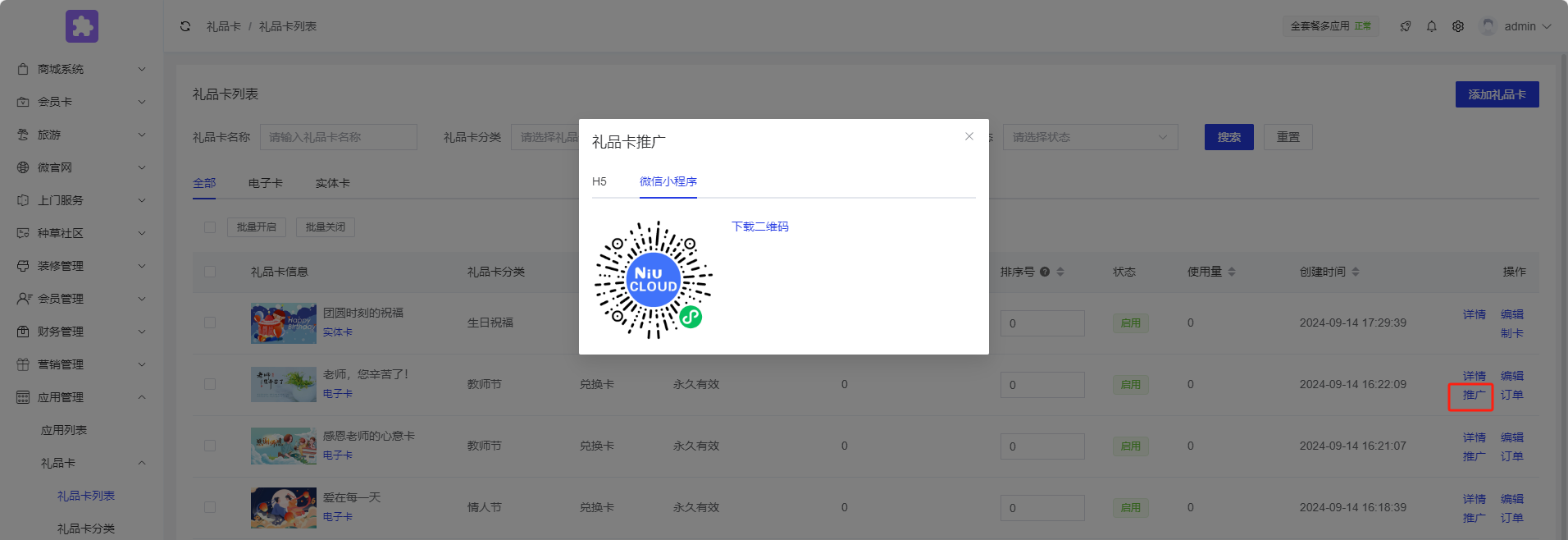This screenshot has height=540, width=1568.
Task: Switch to the H5 tab
Action: pyautogui.click(x=599, y=181)
